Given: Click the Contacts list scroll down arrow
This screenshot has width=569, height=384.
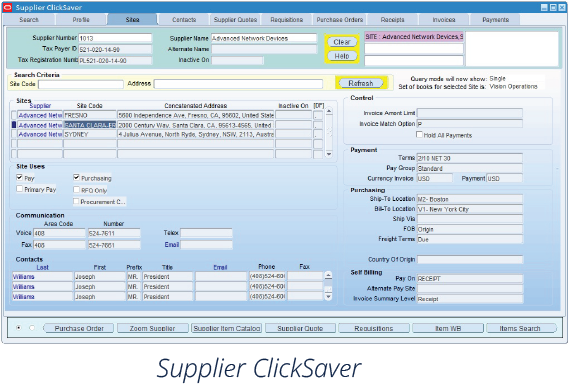Looking at the screenshot, I should click(x=328, y=297).
